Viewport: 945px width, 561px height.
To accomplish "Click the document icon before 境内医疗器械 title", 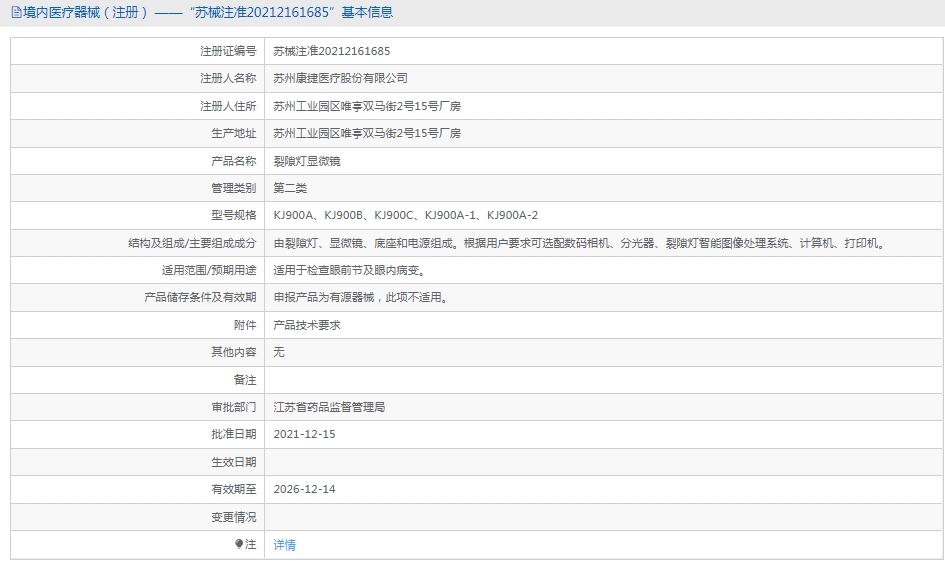I will (x=16, y=12).
